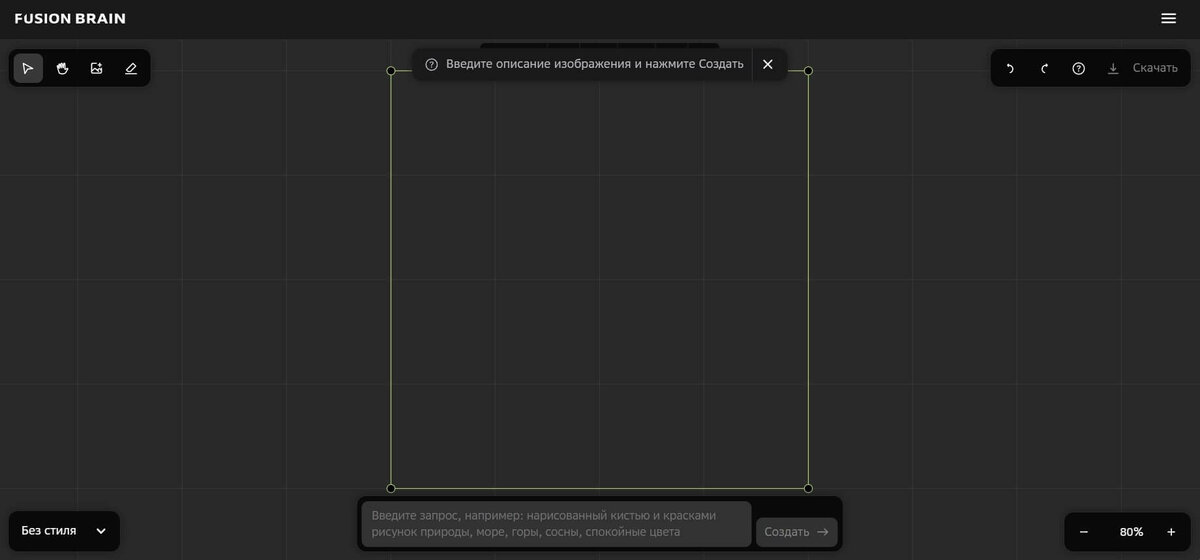Click the bottom-right canvas frame handle
The height and width of the screenshot is (560, 1200).
[x=808, y=488]
